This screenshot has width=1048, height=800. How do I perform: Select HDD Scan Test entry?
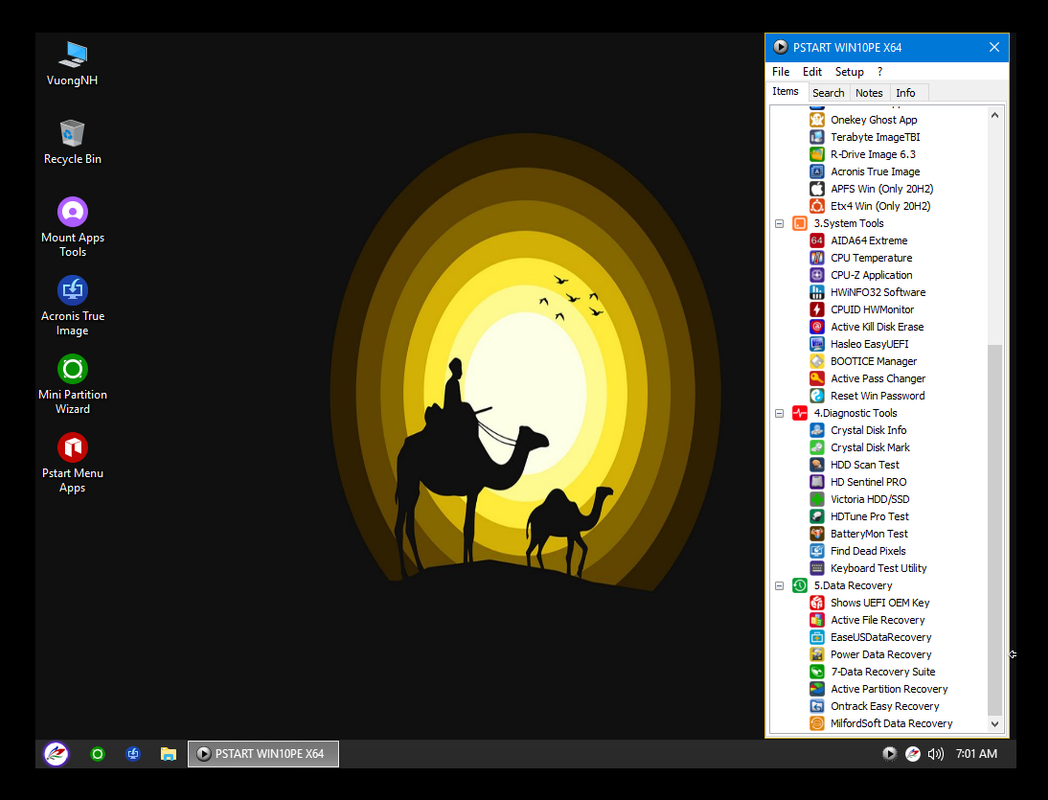click(x=865, y=464)
